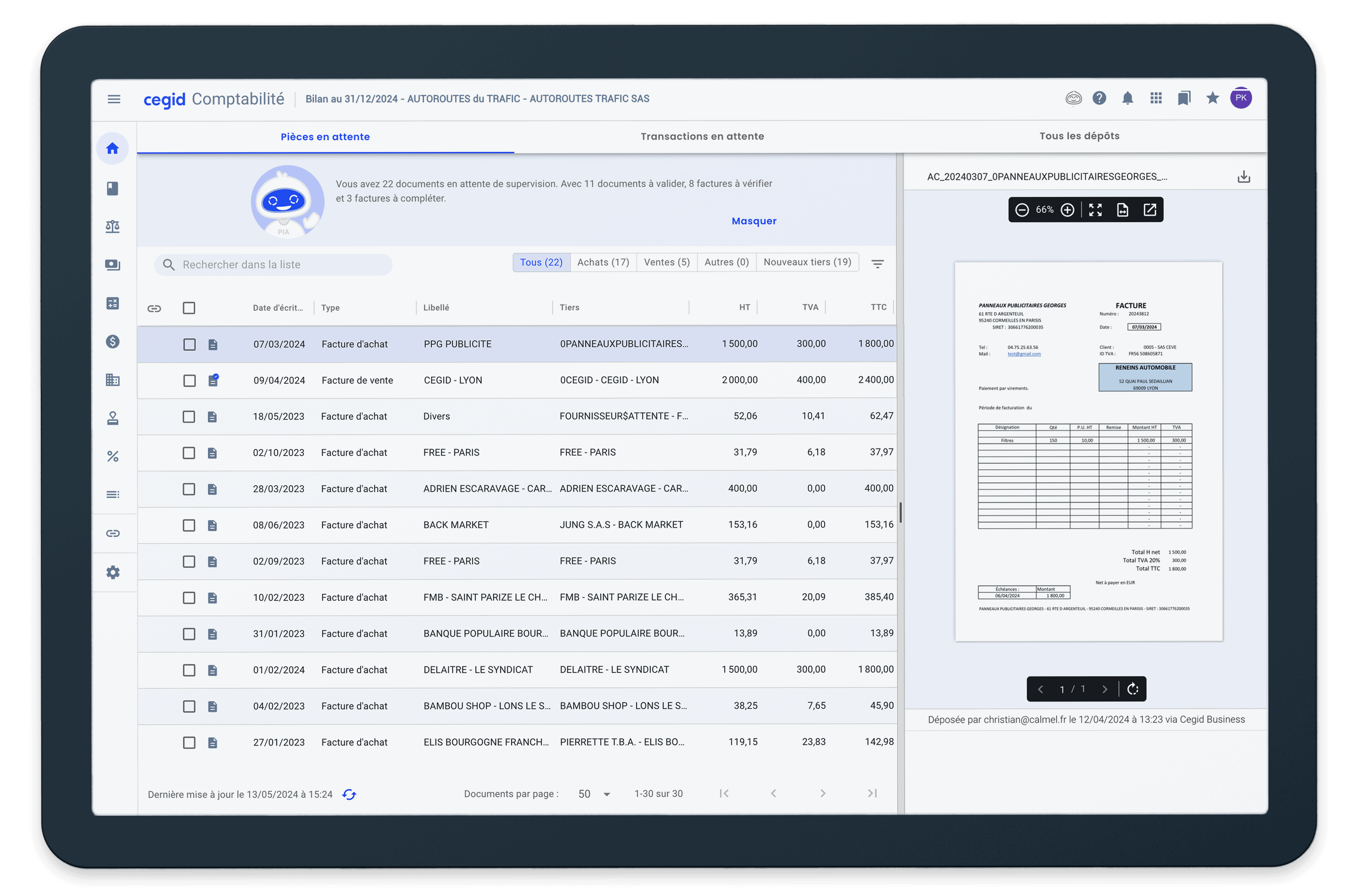Click the download icon for the invoice file
This screenshot has width=1358, height=896.
[1243, 176]
